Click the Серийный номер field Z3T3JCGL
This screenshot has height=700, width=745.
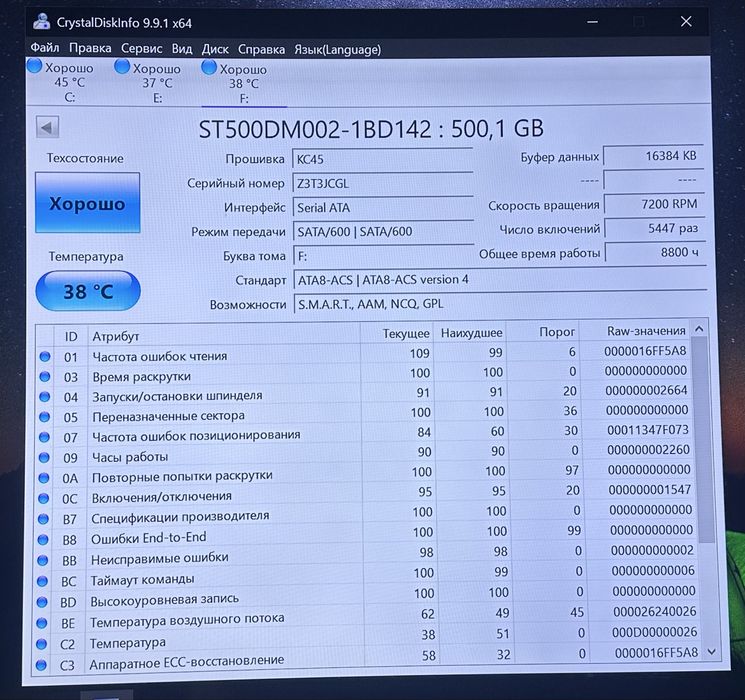[x=383, y=183]
